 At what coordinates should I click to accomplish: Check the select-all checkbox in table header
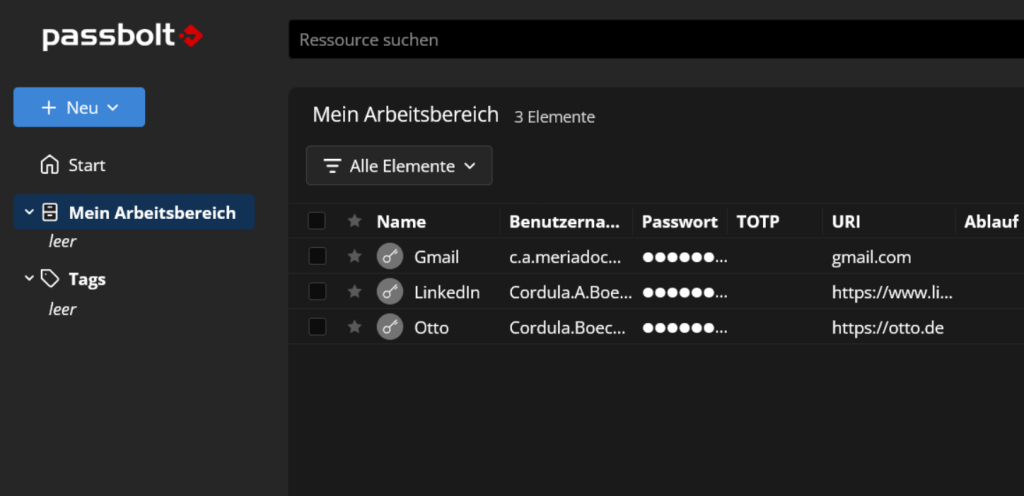tap(317, 222)
